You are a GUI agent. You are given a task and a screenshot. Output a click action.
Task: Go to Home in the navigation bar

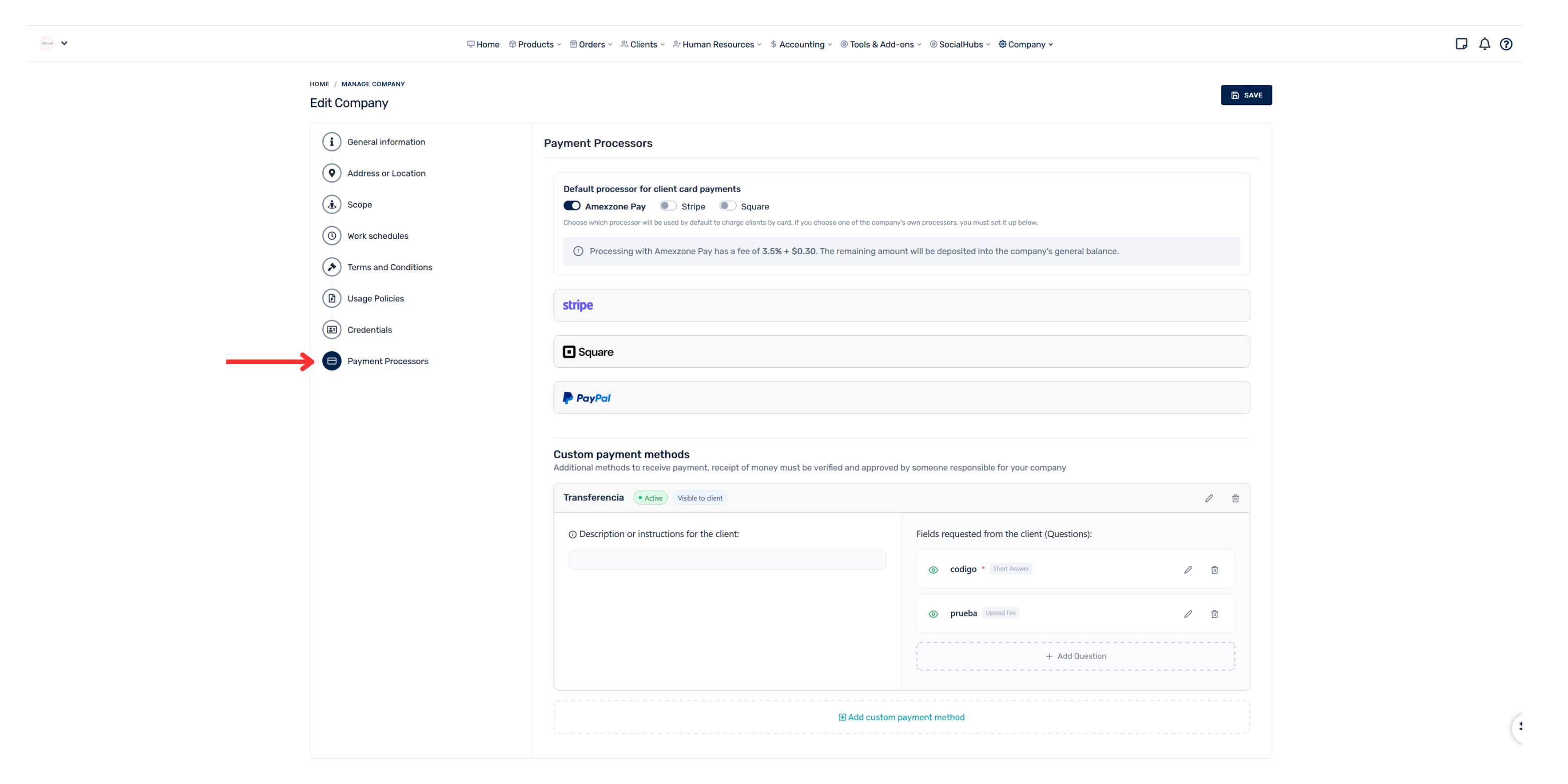[483, 45]
